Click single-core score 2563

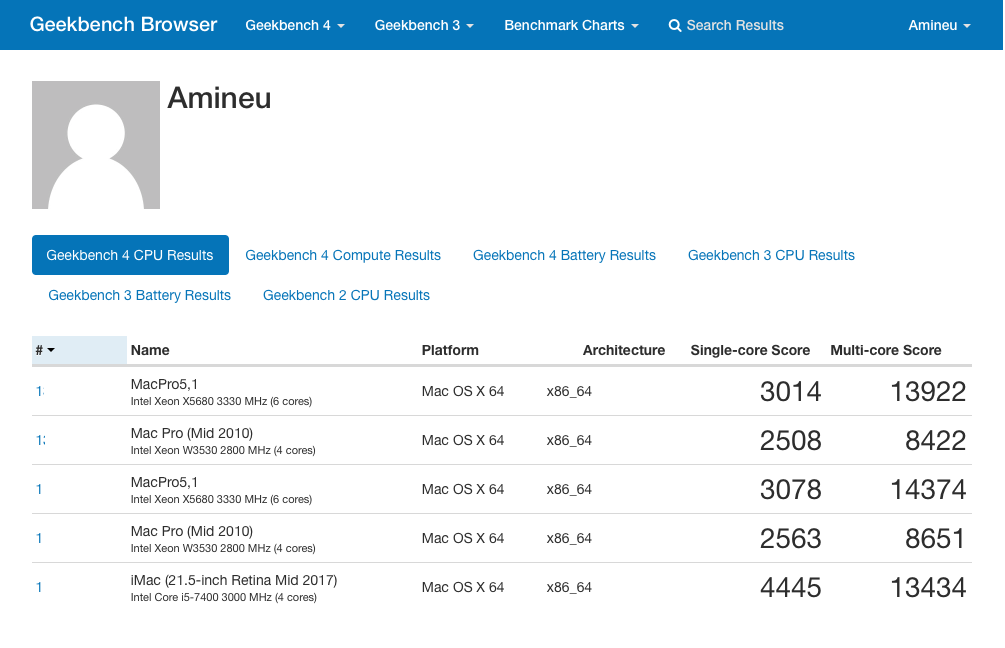point(790,538)
